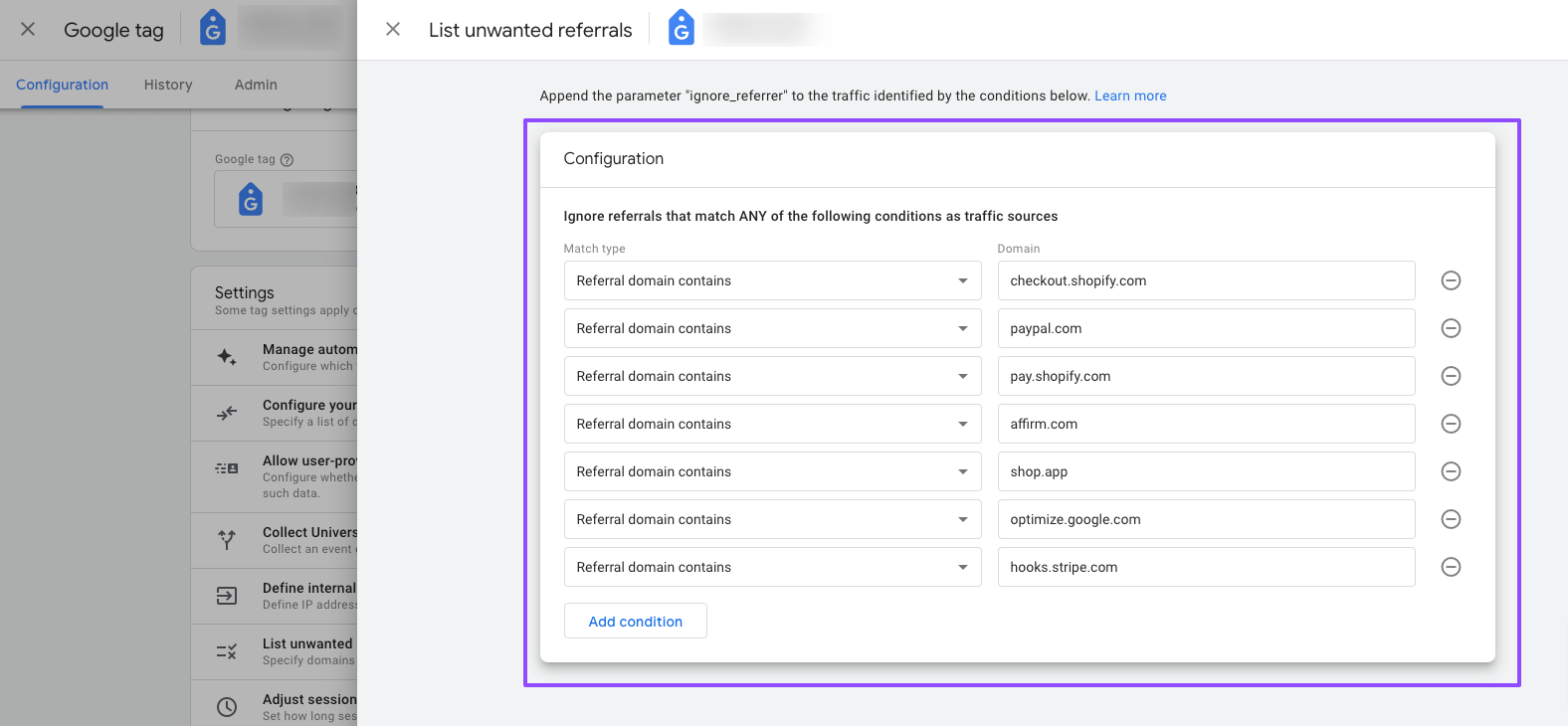Remove the checkout.shopify.com condition
This screenshot has height=726, width=1568.
coord(1451,280)
